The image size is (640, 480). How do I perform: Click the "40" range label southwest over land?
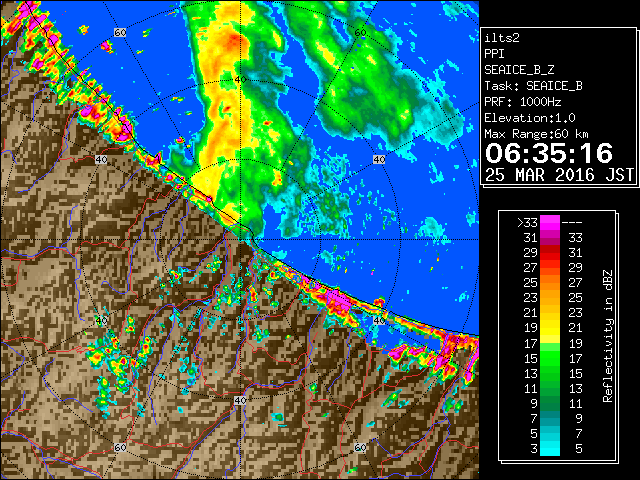[101, 320]
